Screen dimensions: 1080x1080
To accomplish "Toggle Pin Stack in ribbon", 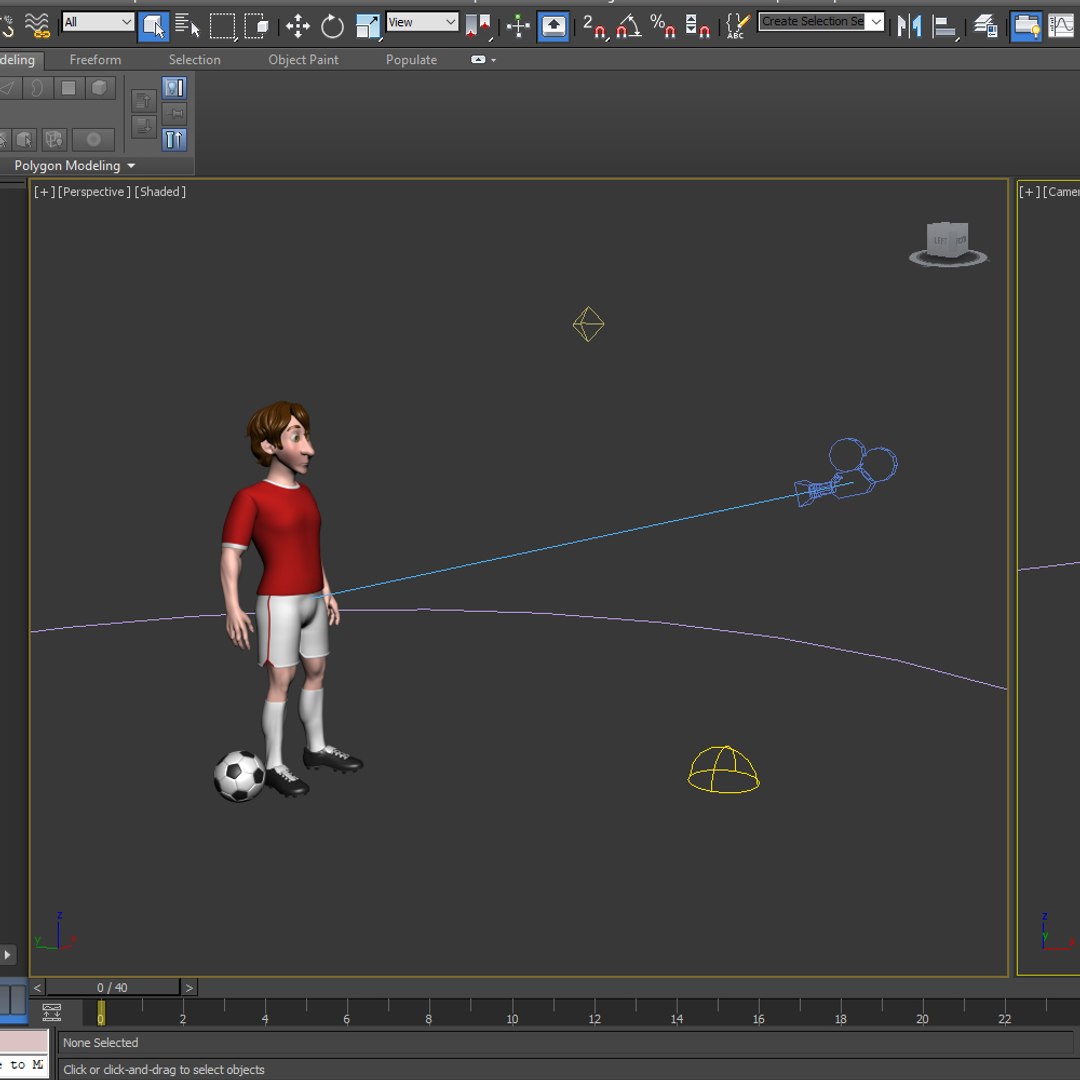I will 174,114.
